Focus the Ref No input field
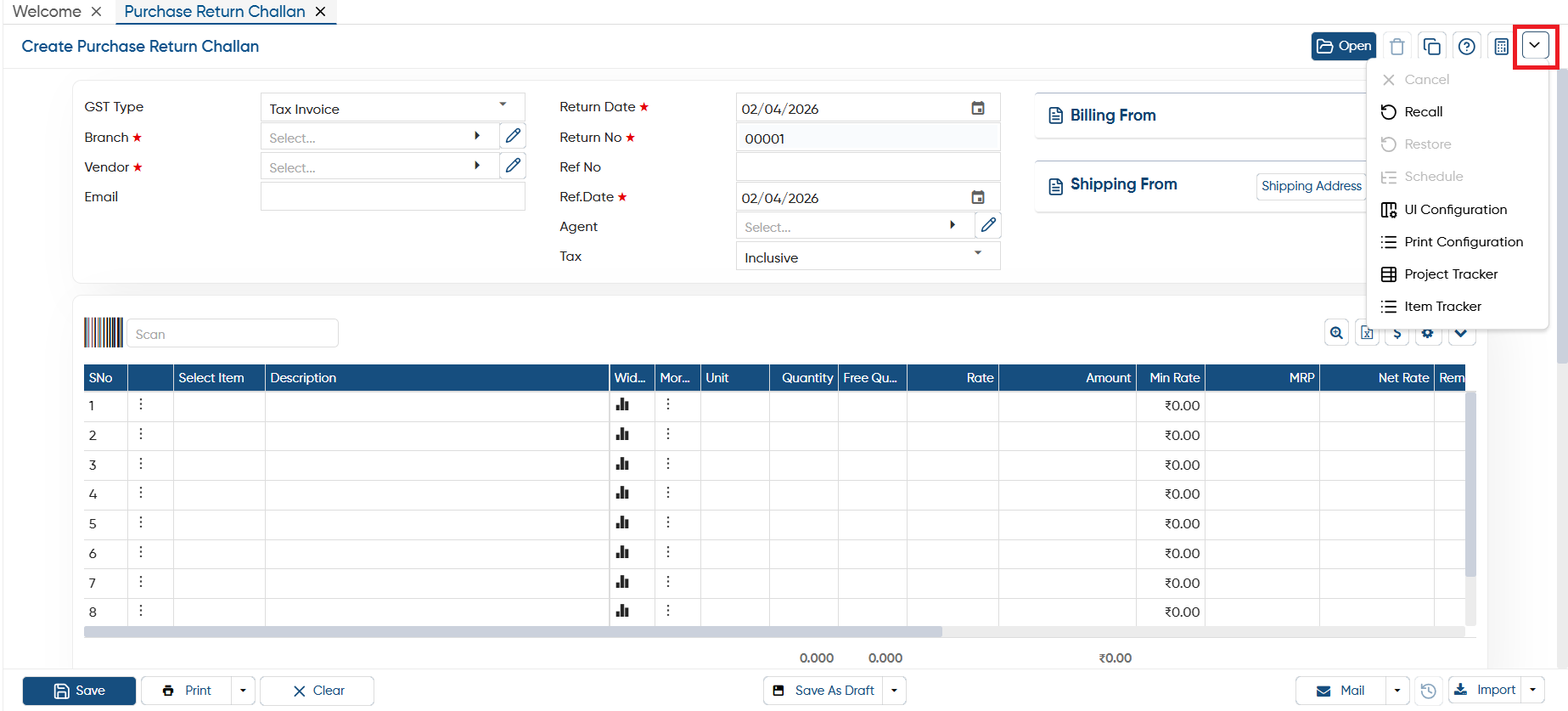This screenshot has height=711, width=1568. (x=868, y=167)
